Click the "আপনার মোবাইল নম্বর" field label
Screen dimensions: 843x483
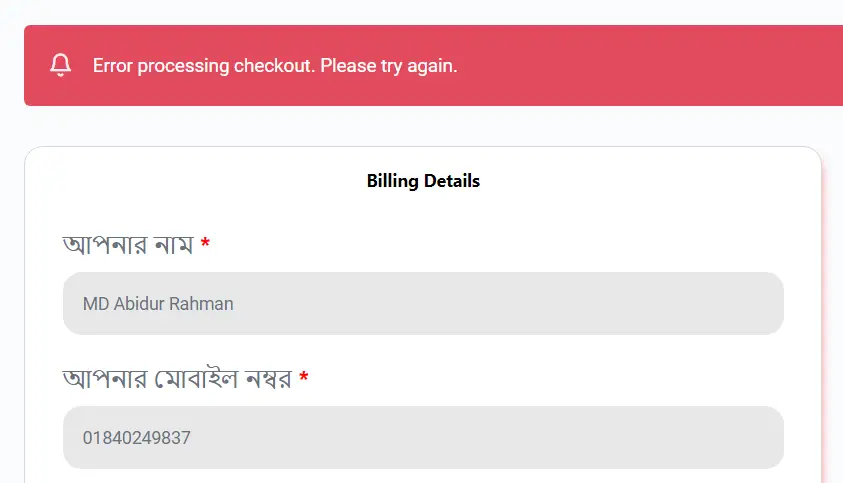point(176,379)
